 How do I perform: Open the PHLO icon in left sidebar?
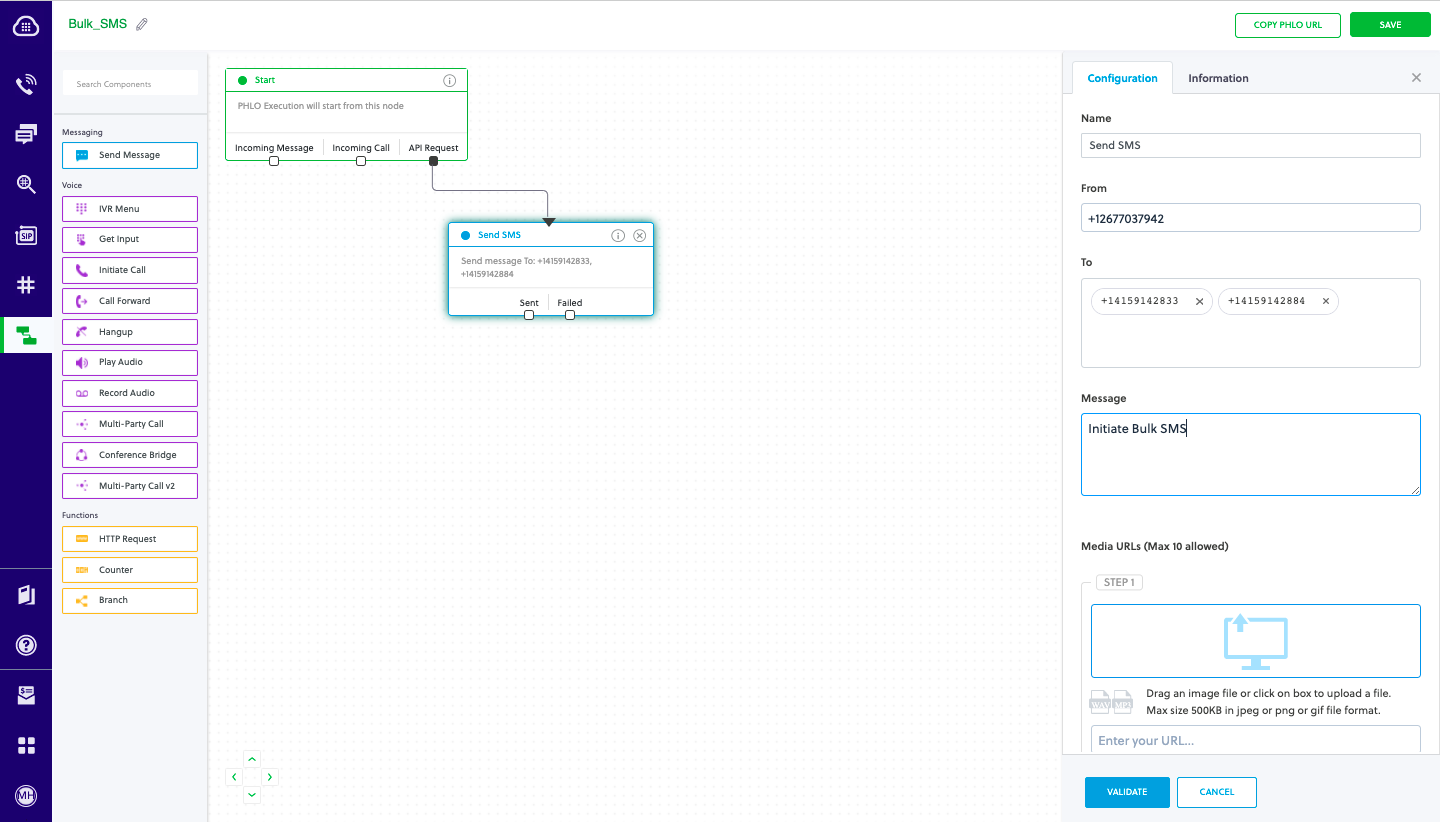pyautogui.click(x=26, y=335)
